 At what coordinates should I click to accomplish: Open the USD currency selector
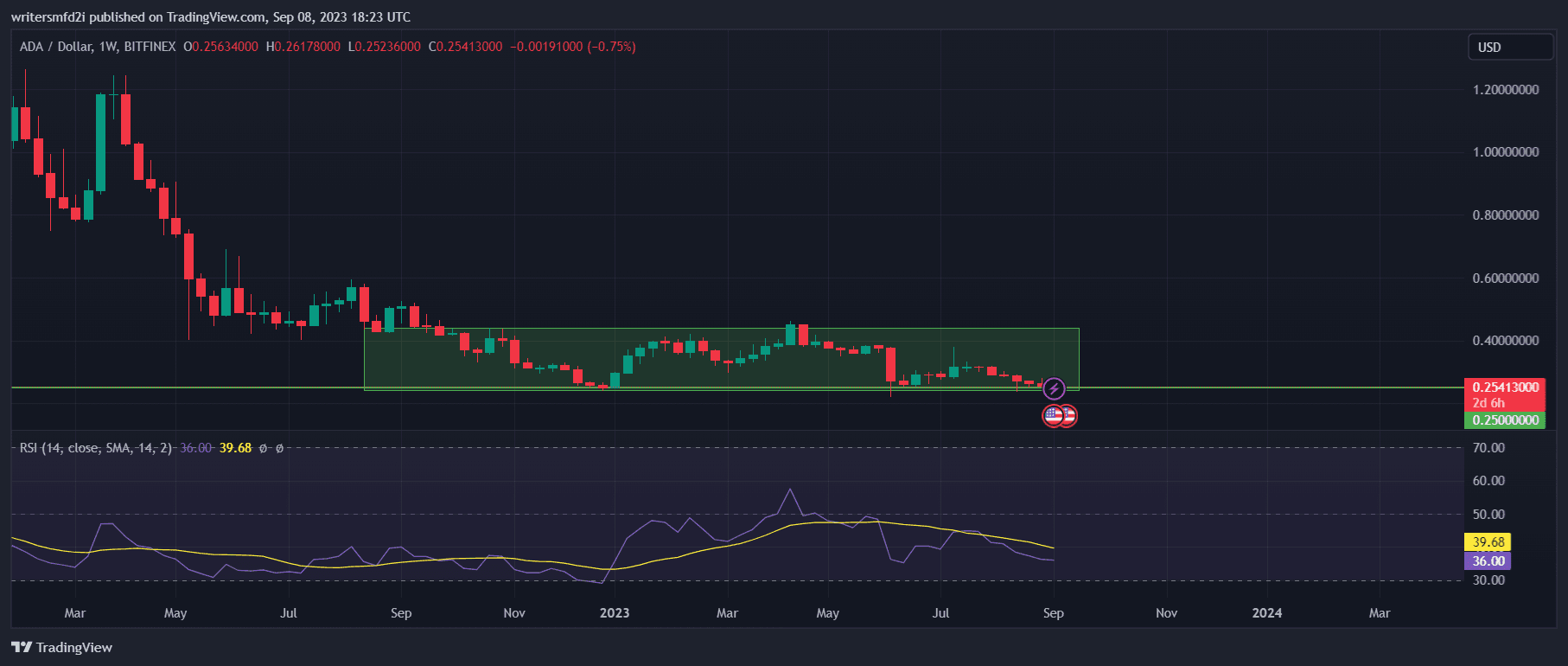click(1509, 47)
